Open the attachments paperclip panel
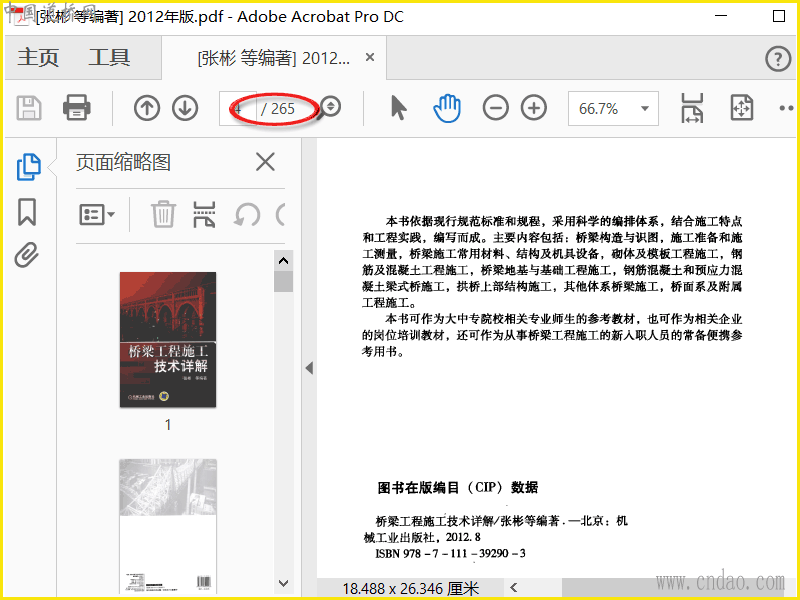 pyautogui.click(x=27, y=255)
